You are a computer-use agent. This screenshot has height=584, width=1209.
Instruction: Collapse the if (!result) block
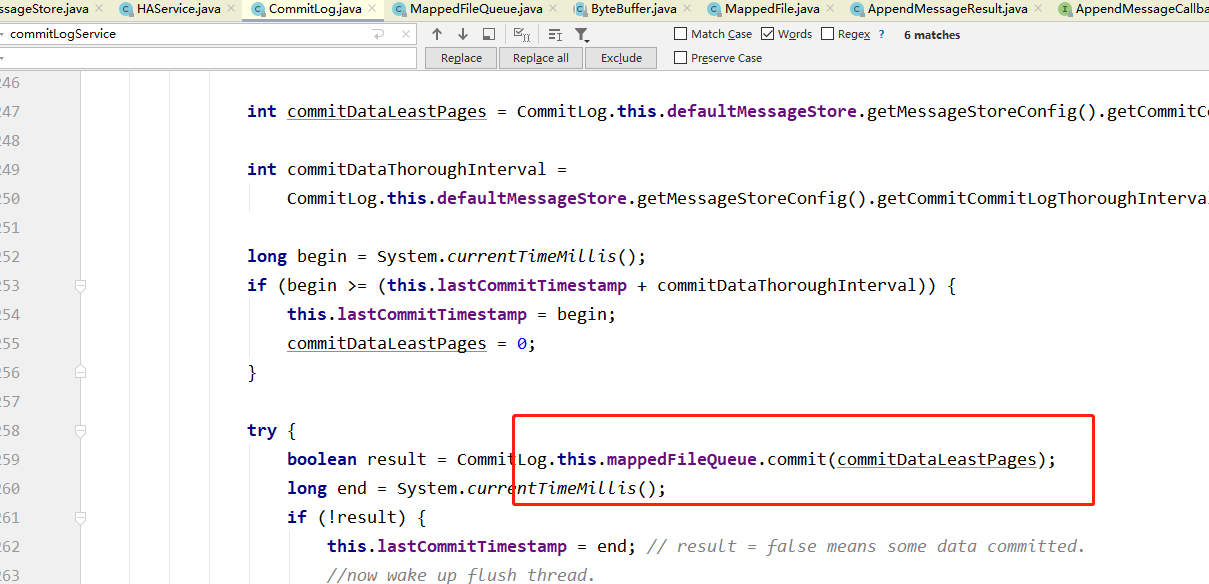click(x=80, y=518)
